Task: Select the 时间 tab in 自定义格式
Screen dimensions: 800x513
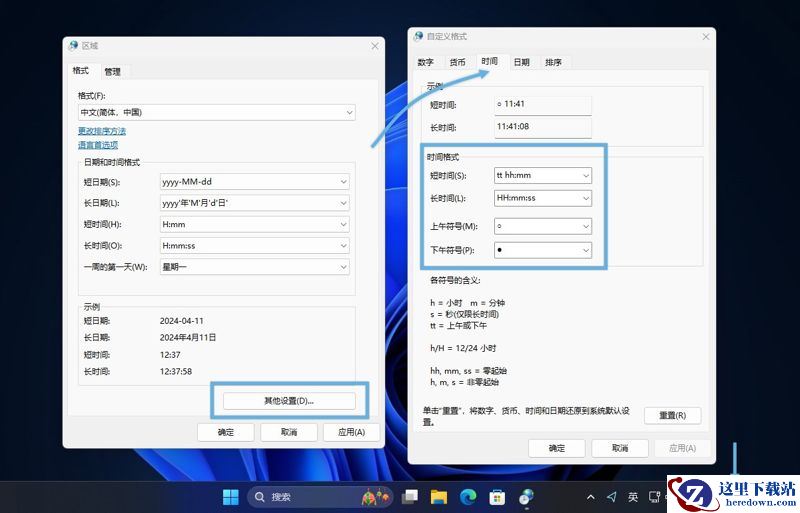Action: coord(489,61)
